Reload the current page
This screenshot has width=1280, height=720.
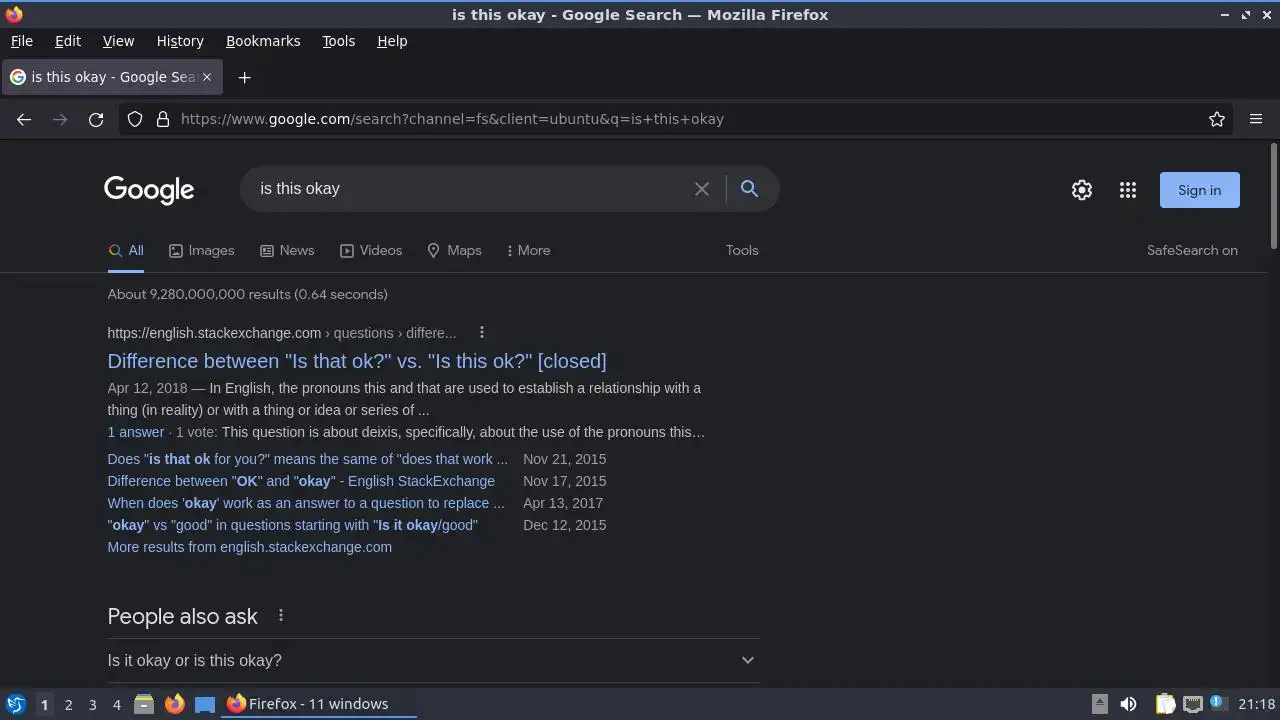click(x=96, y=119)
